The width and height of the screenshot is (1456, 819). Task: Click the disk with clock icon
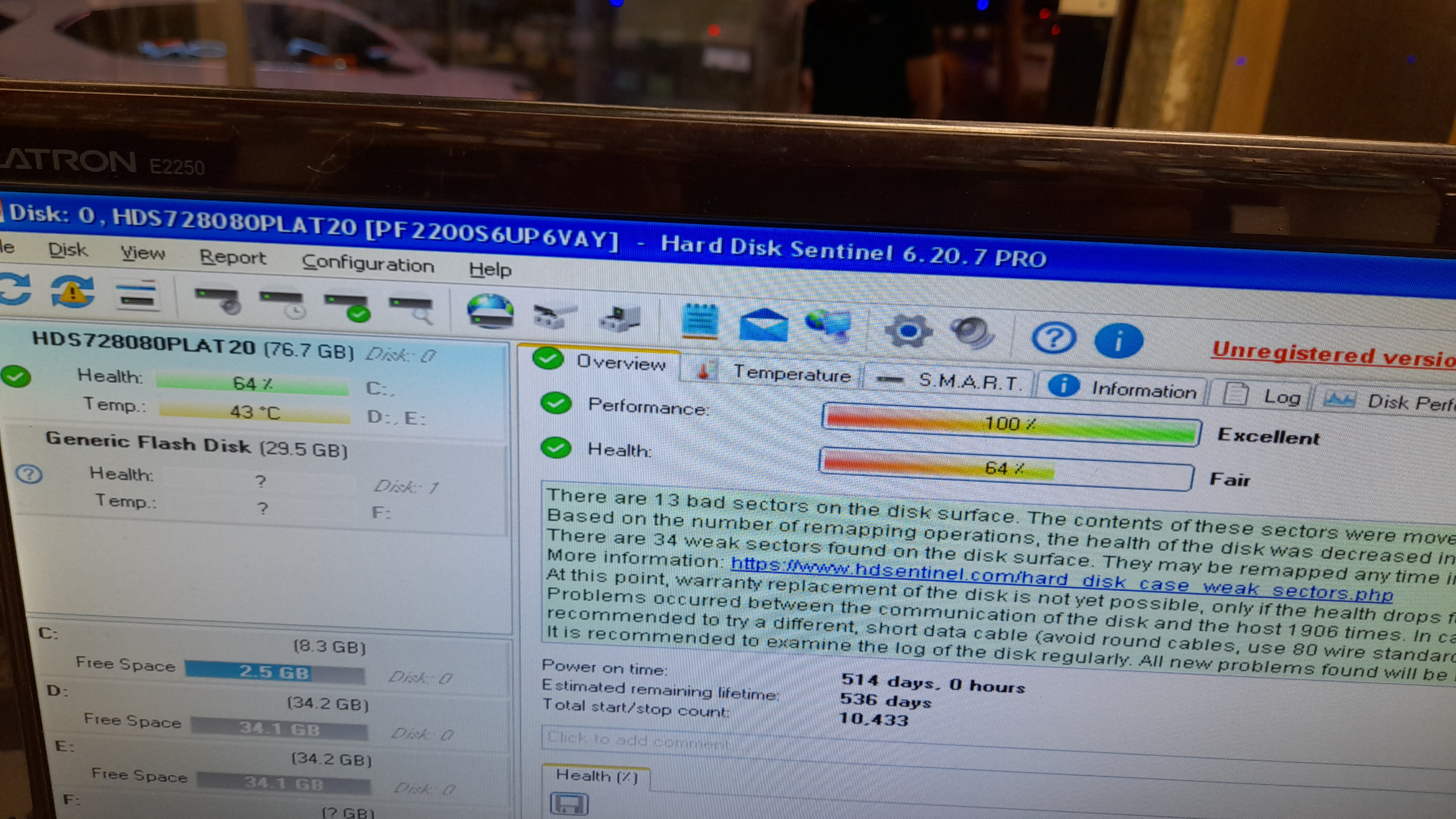pyautogui.click(x=282, y=304)
